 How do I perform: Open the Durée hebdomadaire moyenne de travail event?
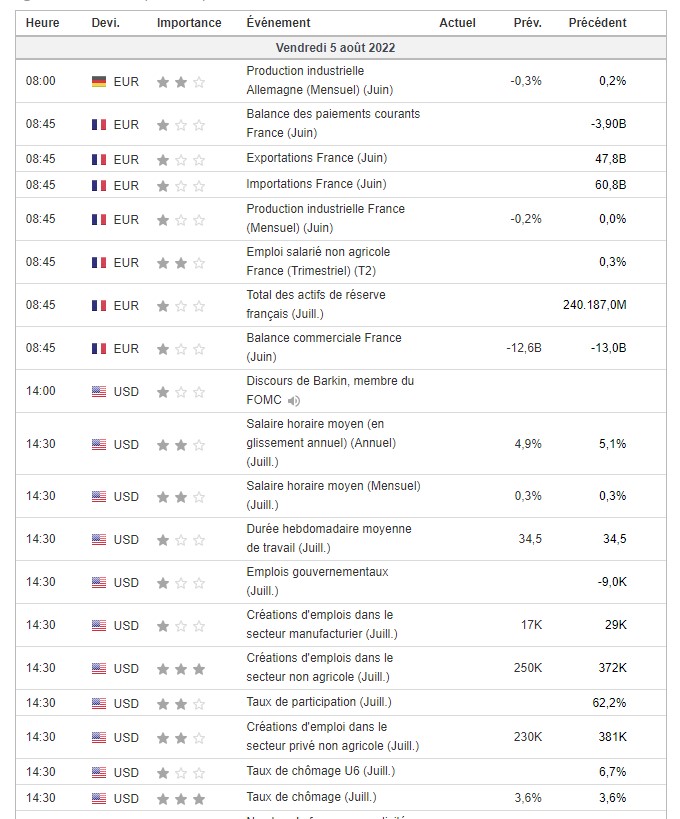(328, 538)
